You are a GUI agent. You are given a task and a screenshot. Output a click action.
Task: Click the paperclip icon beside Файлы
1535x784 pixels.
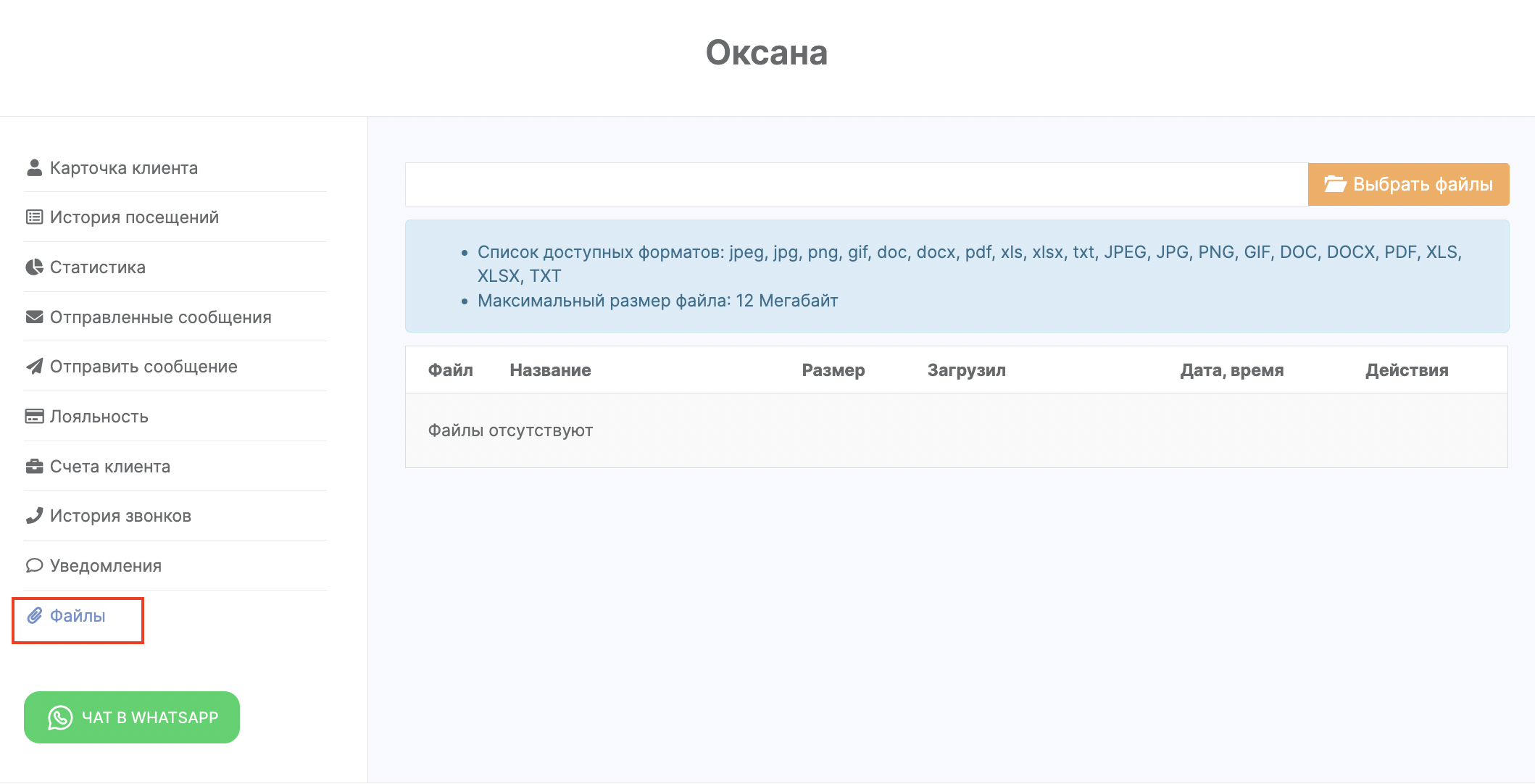(34, 615)
